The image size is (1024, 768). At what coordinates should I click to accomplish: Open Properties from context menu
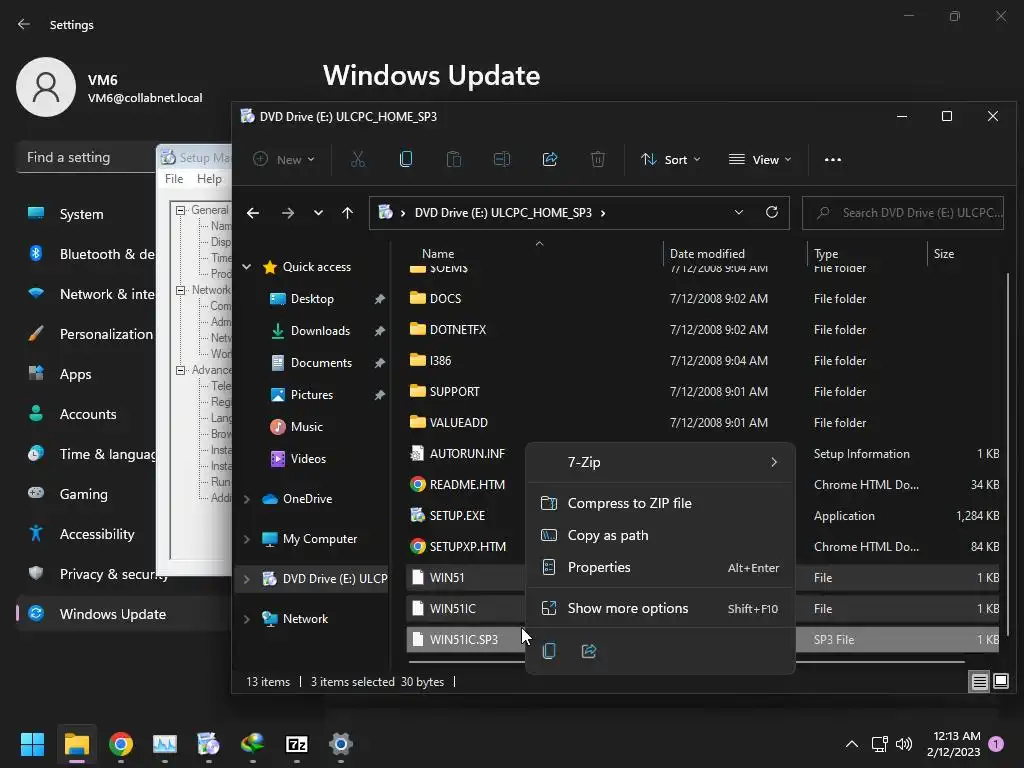point(660,567)
